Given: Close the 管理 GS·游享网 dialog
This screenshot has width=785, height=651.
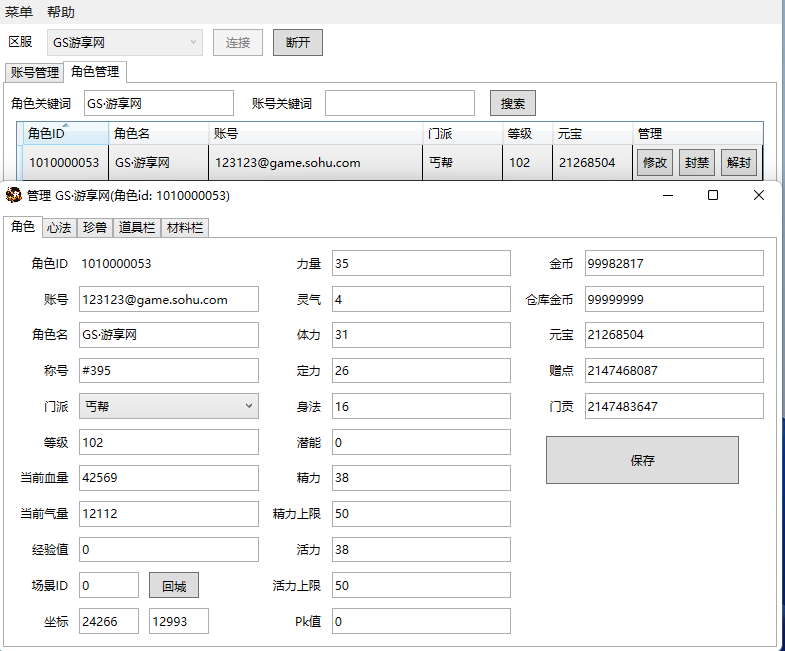Looking at the screenshot, I should [759, 196].
